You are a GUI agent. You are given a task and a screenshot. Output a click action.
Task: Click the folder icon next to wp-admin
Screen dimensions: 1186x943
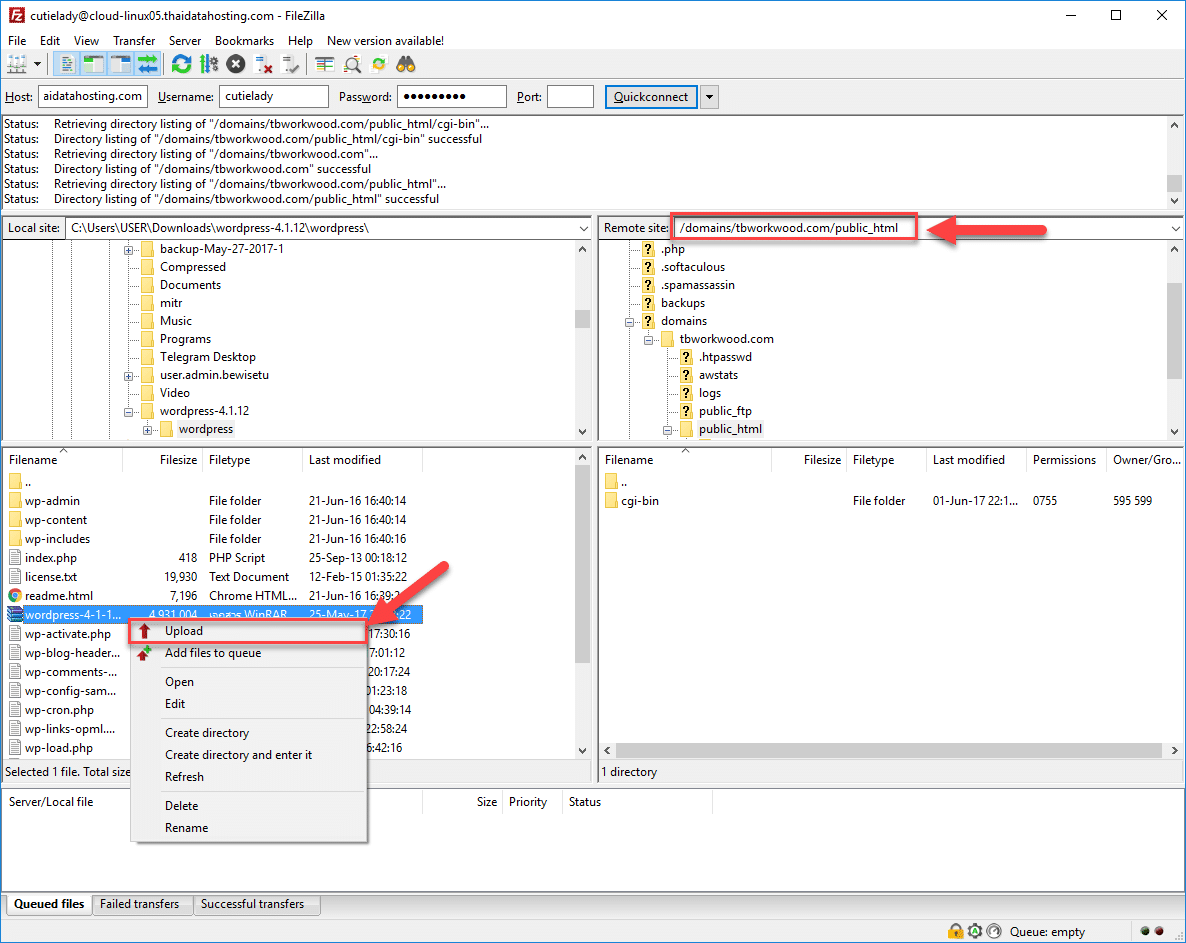15,501
